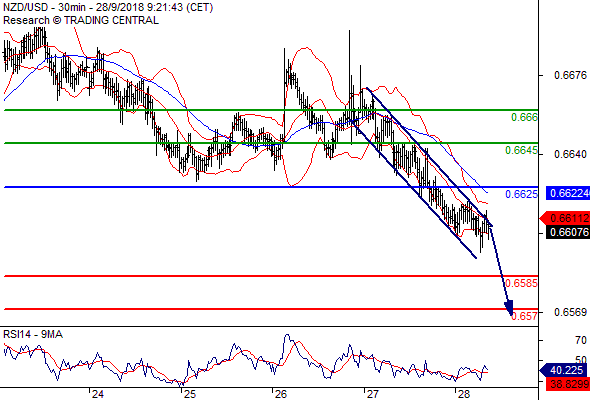Screen dimensions: 590x400
Task: Click the RSI14 - 9MA indicator label
Action: [x=33, y=334]
